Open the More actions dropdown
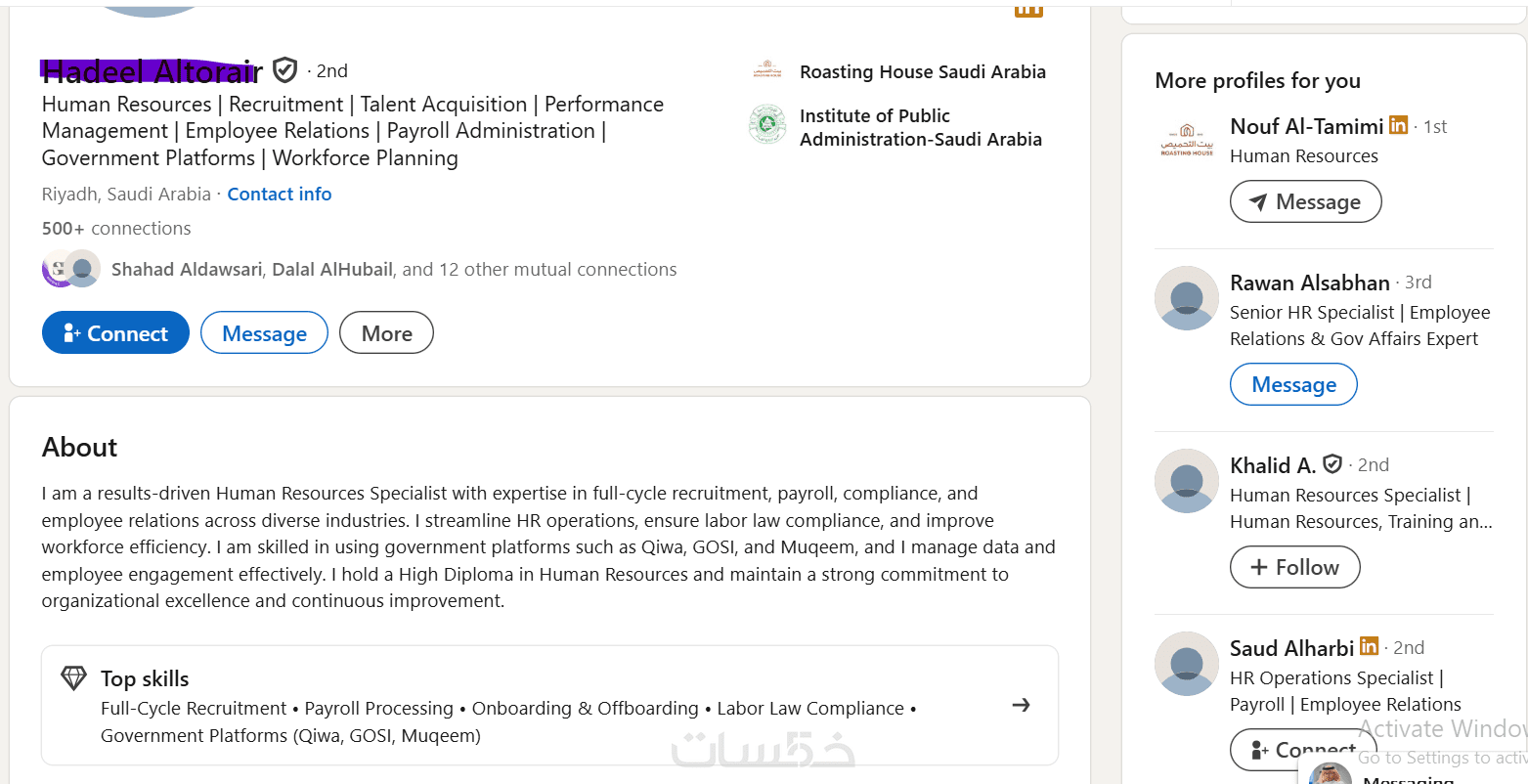 pos(386,333)
